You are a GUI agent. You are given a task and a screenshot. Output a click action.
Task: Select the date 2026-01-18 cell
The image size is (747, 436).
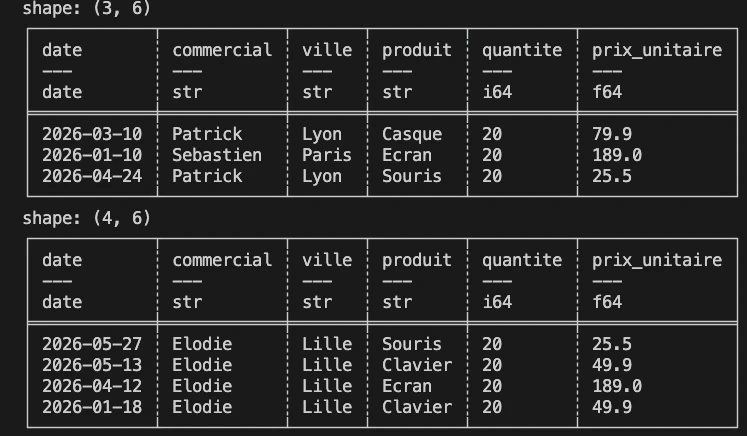click(x=92, y=406)
